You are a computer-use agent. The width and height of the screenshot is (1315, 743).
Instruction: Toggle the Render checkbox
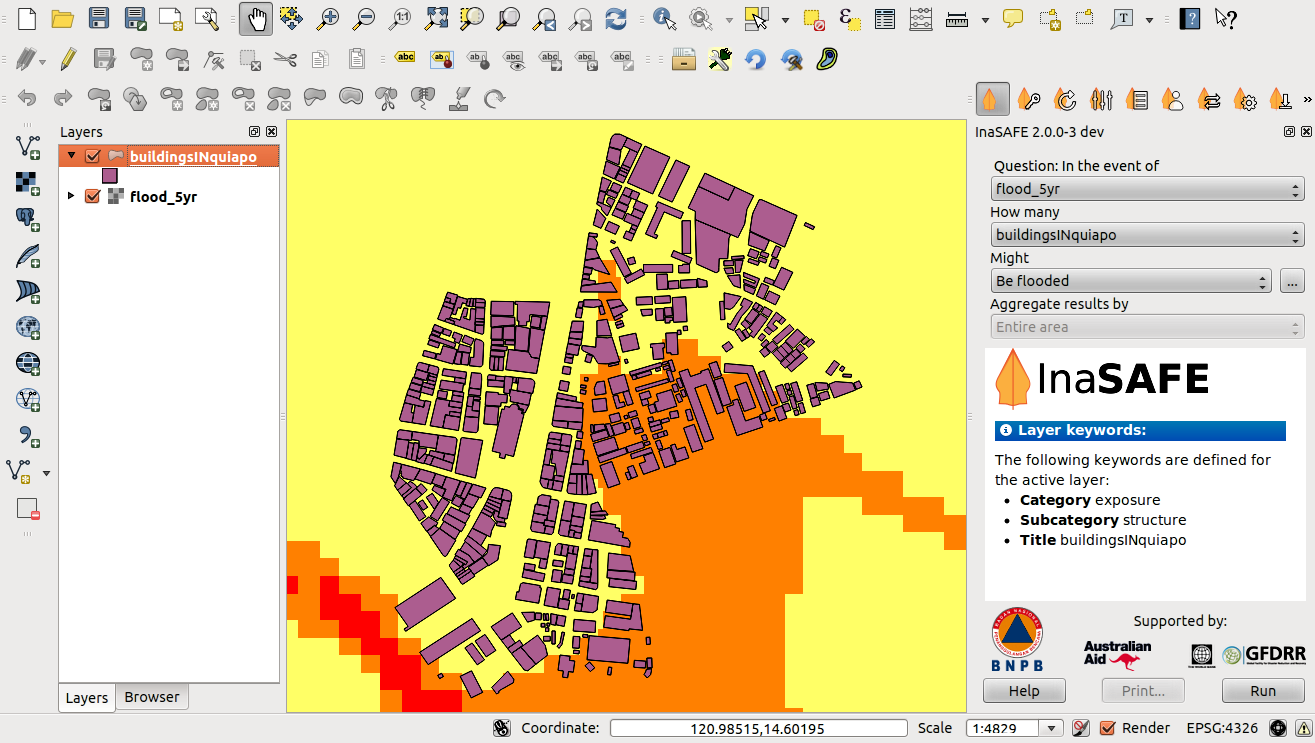click(x=1107, y=728)
